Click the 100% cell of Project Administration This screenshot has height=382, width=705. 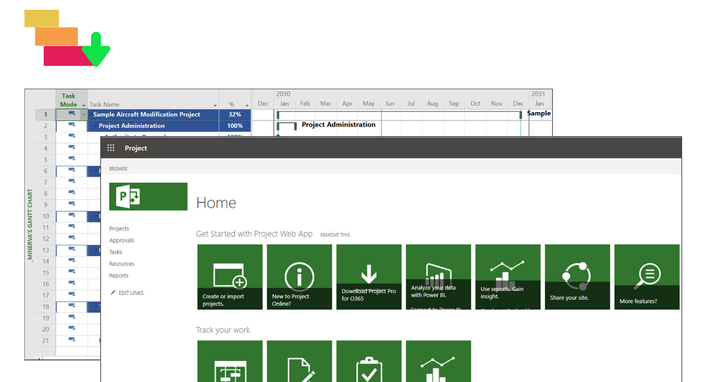tap(235, 126)
